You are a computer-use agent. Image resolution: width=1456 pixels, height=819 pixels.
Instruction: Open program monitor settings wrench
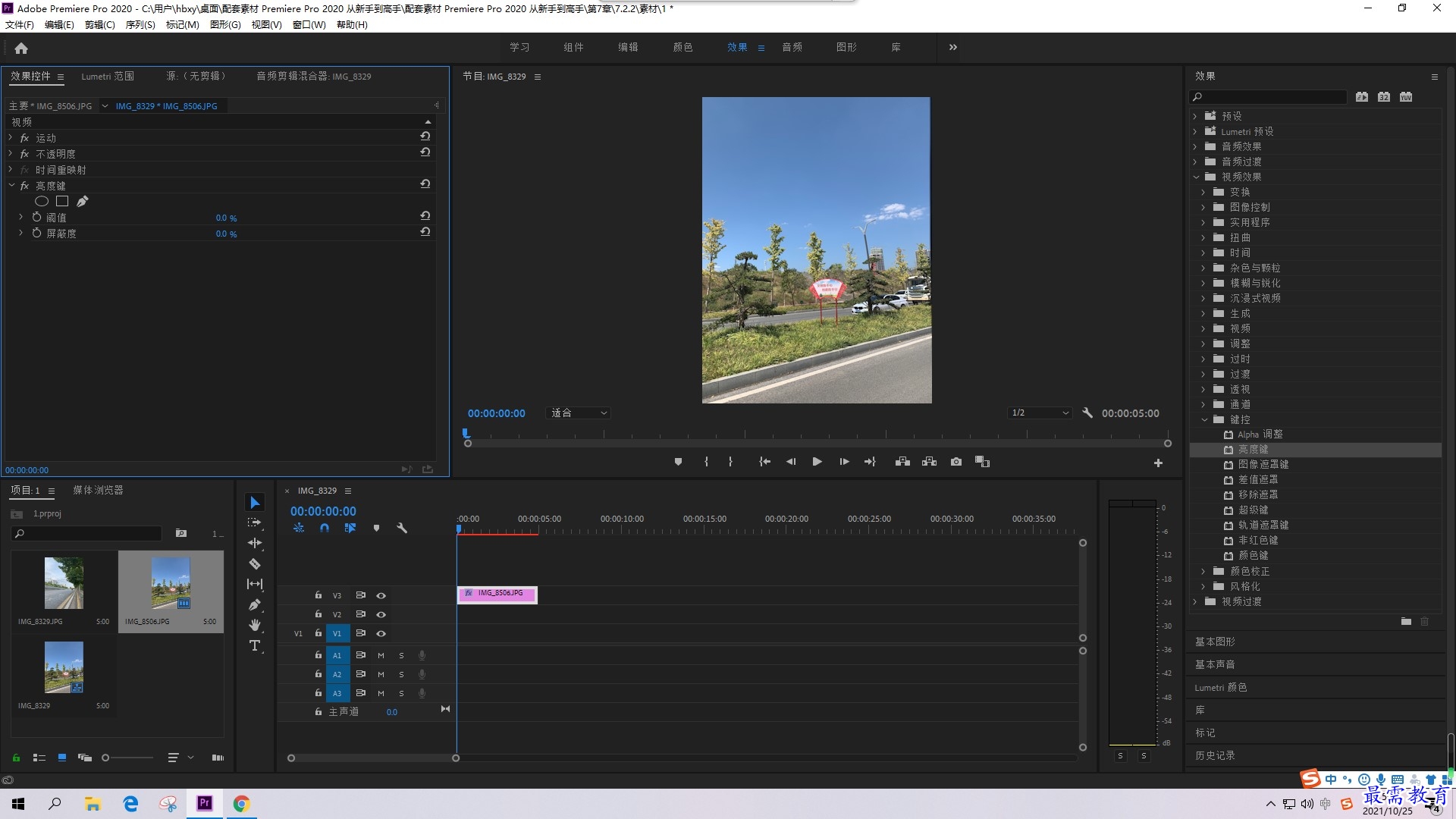point(1087,413)
